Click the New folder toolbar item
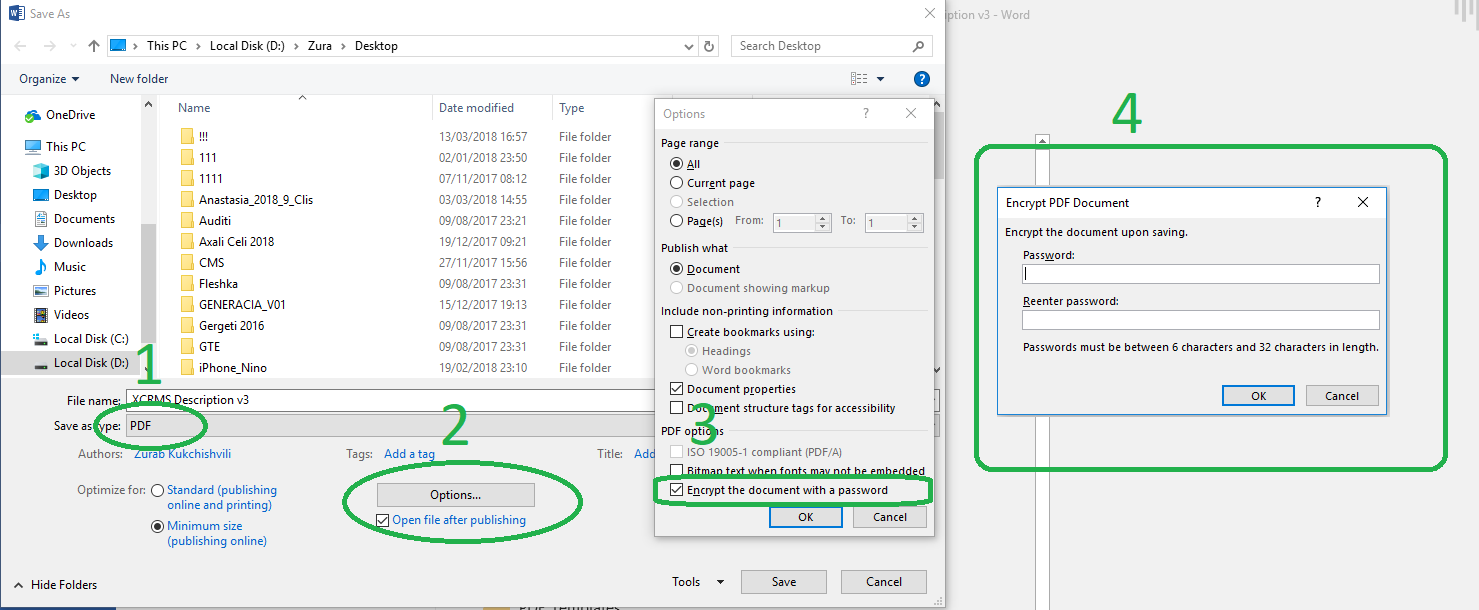This screenshot has height=610, width=1479. (x=139, y=79)
